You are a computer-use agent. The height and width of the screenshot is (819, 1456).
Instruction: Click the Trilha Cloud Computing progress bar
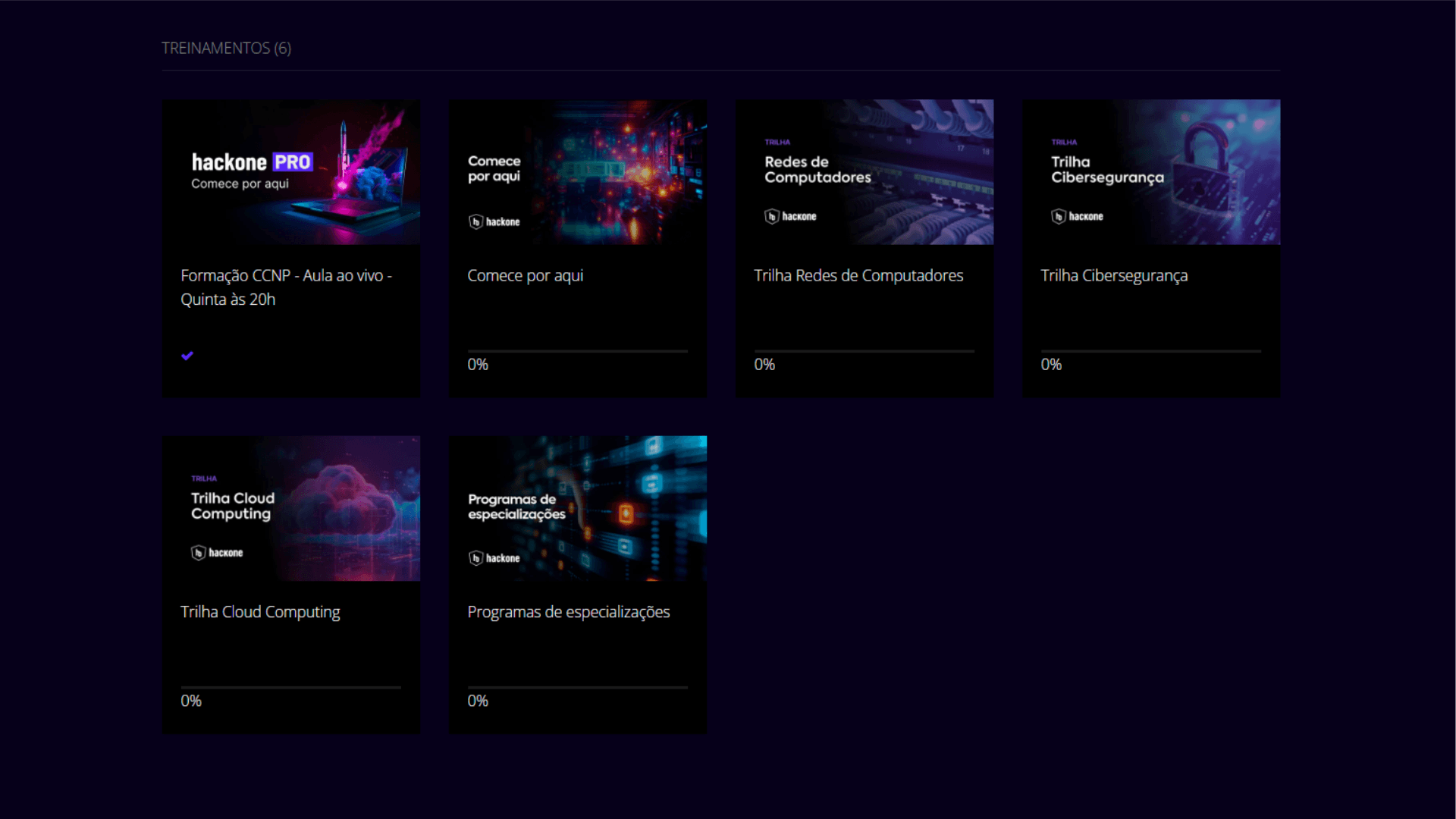click(x=291, y=688)
